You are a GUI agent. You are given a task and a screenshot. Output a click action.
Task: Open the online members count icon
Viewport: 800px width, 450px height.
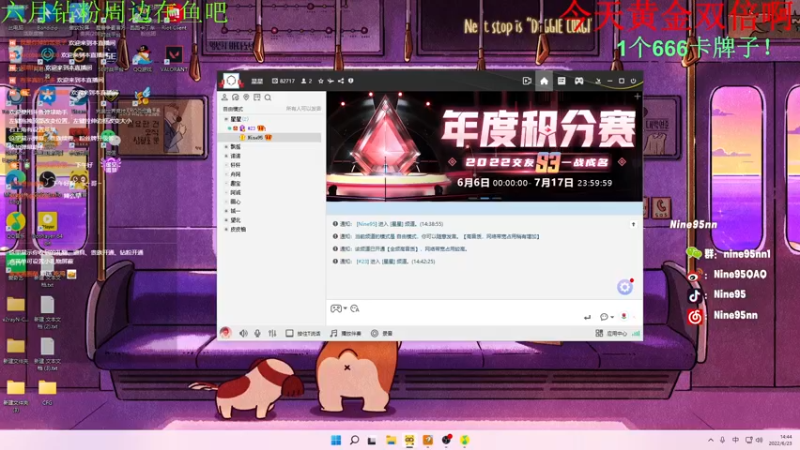point(307,81)
